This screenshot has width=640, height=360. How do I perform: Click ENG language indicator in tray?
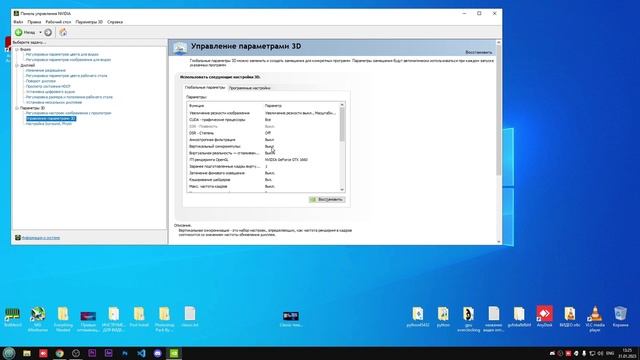(x=610, y=353)
